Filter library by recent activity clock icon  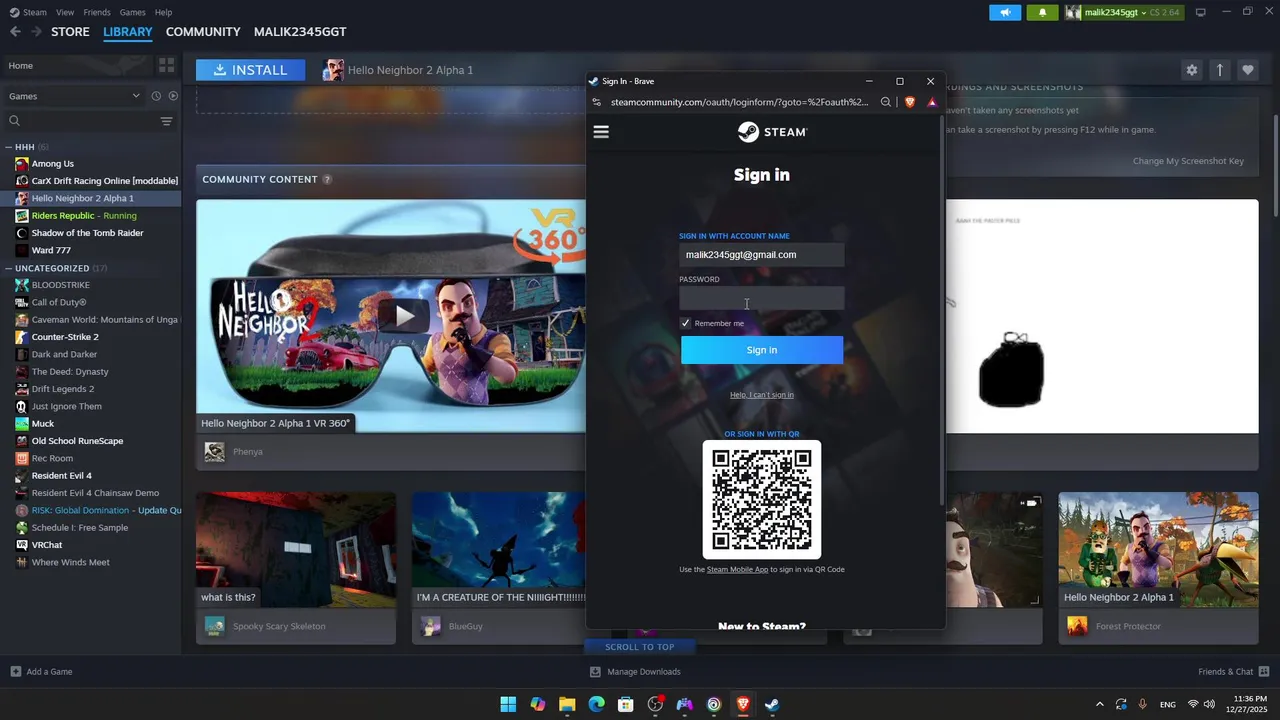coord(156,96)
